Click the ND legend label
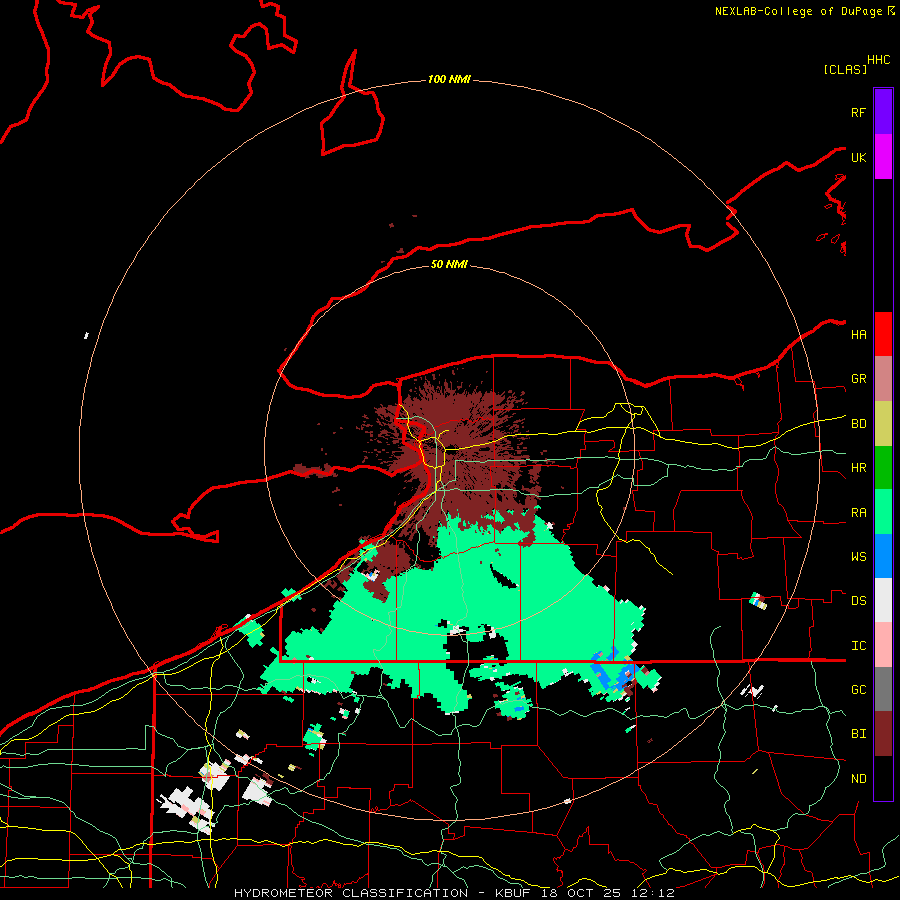 [859, 779]
